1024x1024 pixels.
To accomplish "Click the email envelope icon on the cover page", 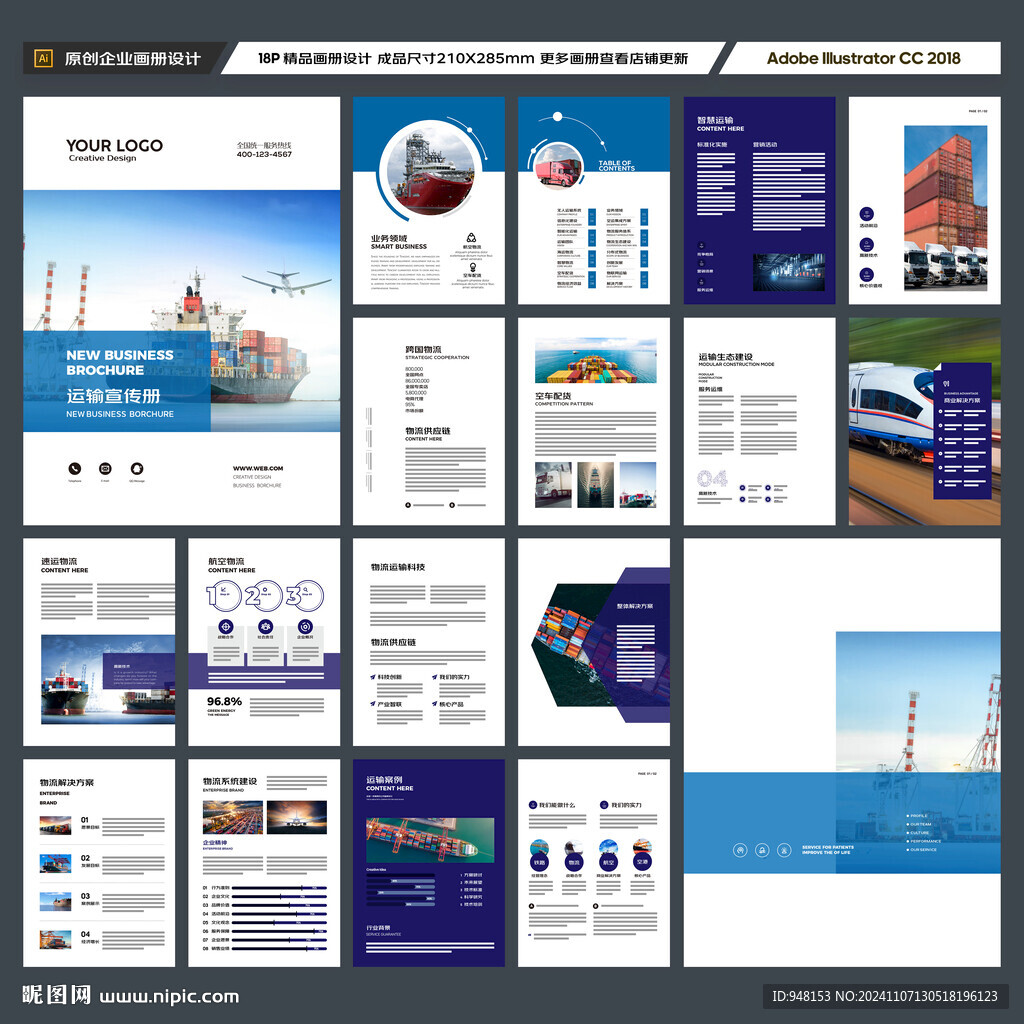I will pos(105,468).
